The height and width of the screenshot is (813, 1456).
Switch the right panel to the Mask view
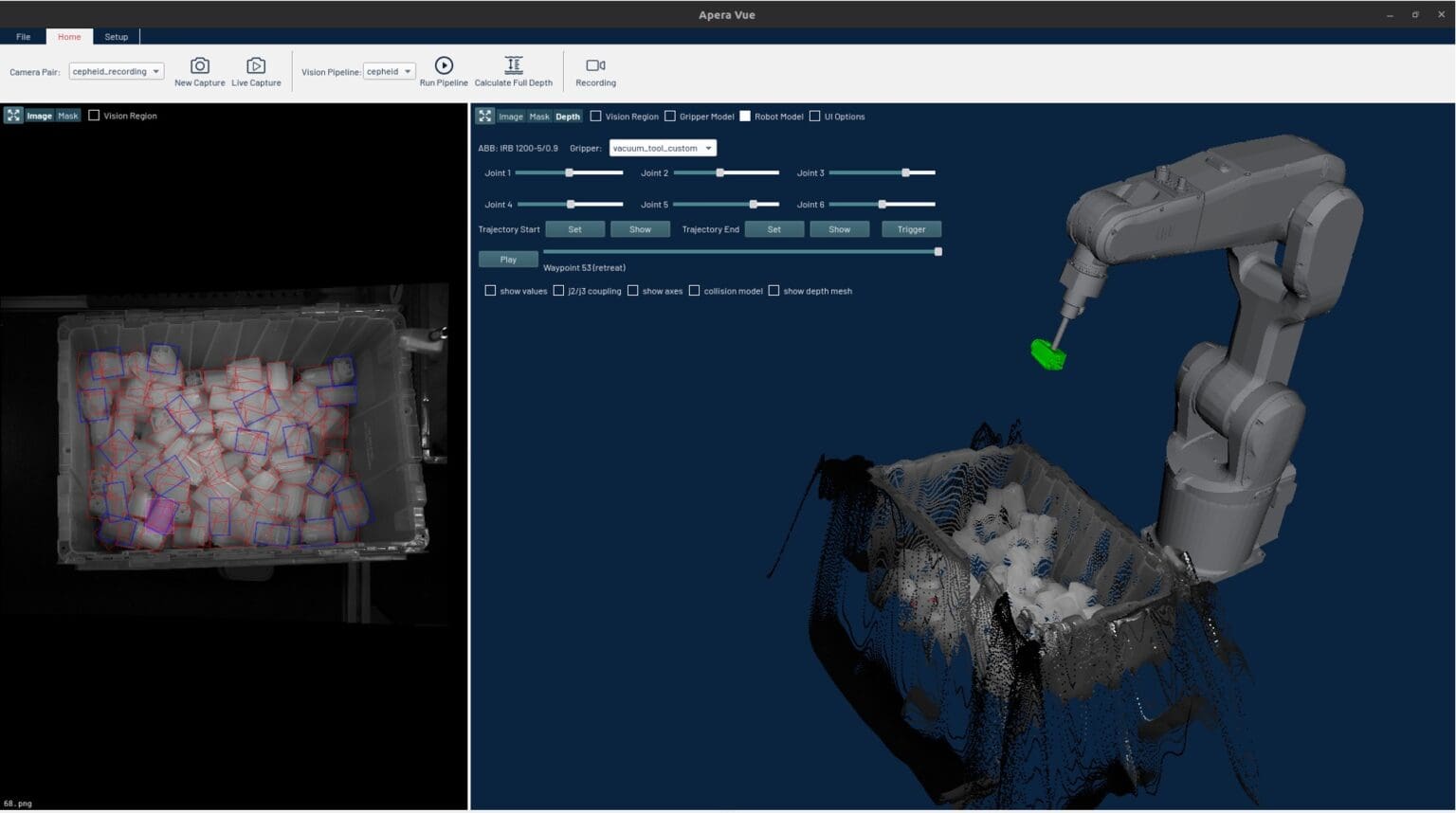pyautogui.click(x=539, y=117)
